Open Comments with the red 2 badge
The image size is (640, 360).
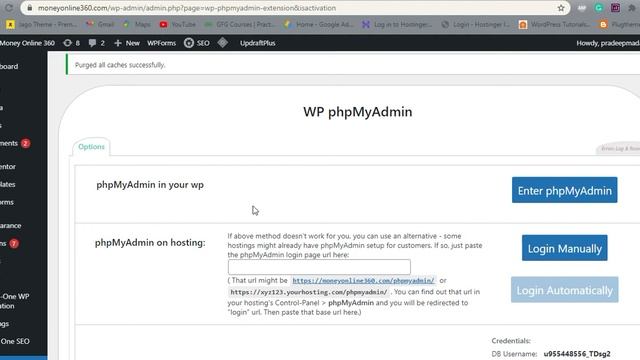pyautogui.click(x=15, y=143)
